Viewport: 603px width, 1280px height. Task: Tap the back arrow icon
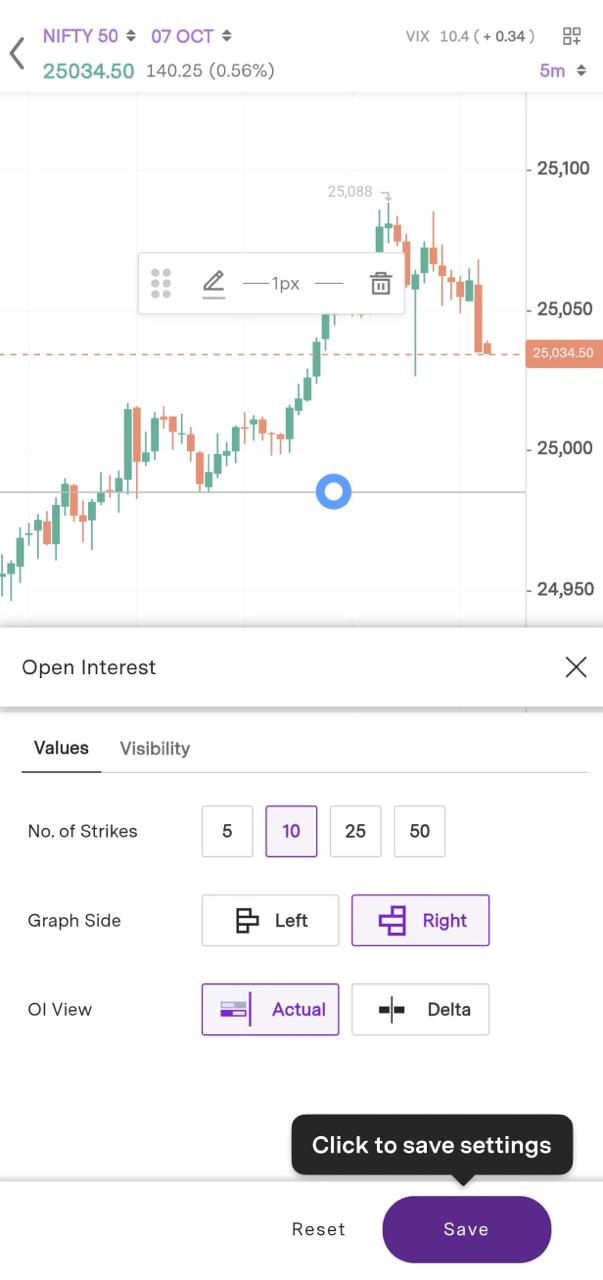click(17, 53)
